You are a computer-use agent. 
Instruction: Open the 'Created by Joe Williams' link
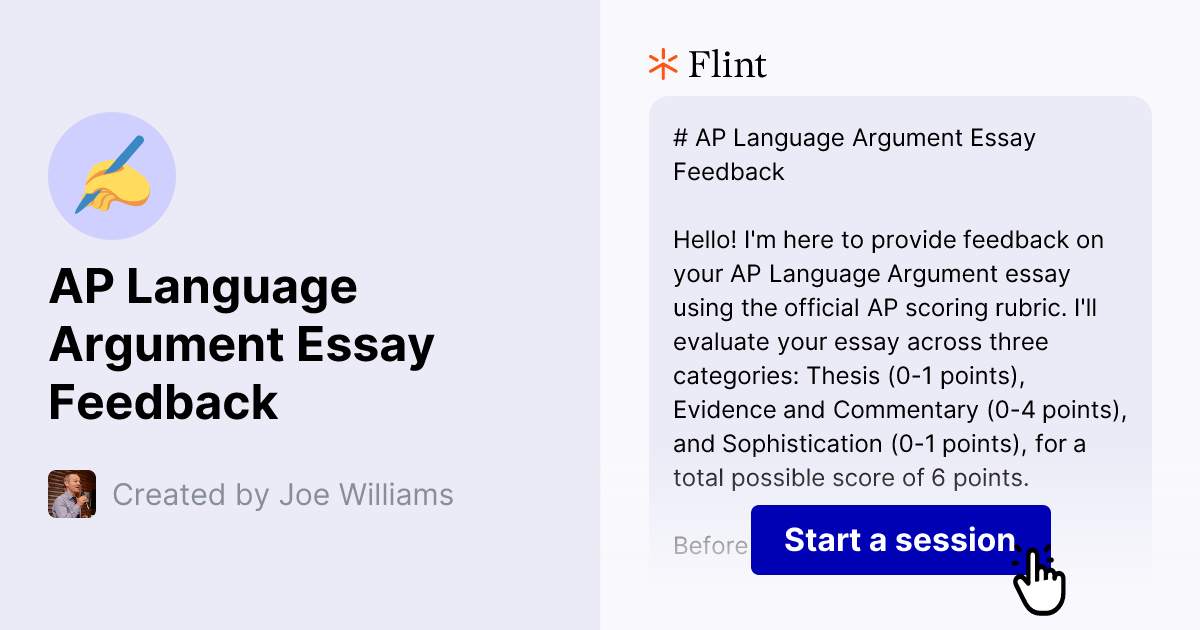point(283,494)
